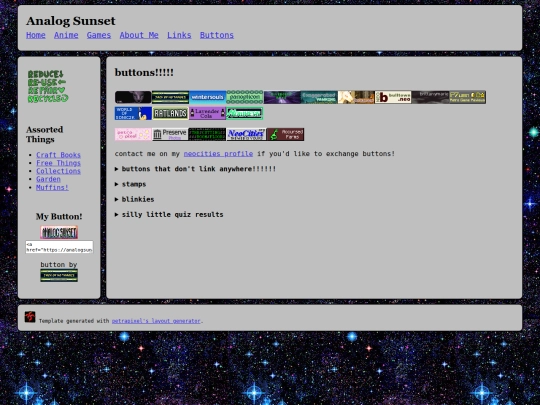This screenshot has width=540, height=405.
Task: Expand 'buttons that don't link anywhere'
Action: click(195, 169)
